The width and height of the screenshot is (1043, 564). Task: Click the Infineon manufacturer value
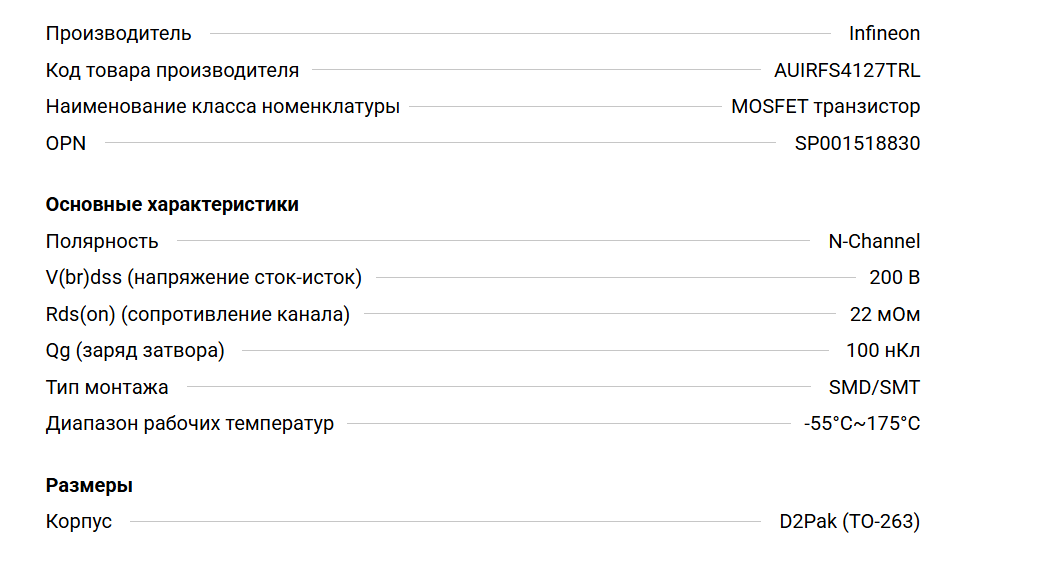[x=884, y=33]
